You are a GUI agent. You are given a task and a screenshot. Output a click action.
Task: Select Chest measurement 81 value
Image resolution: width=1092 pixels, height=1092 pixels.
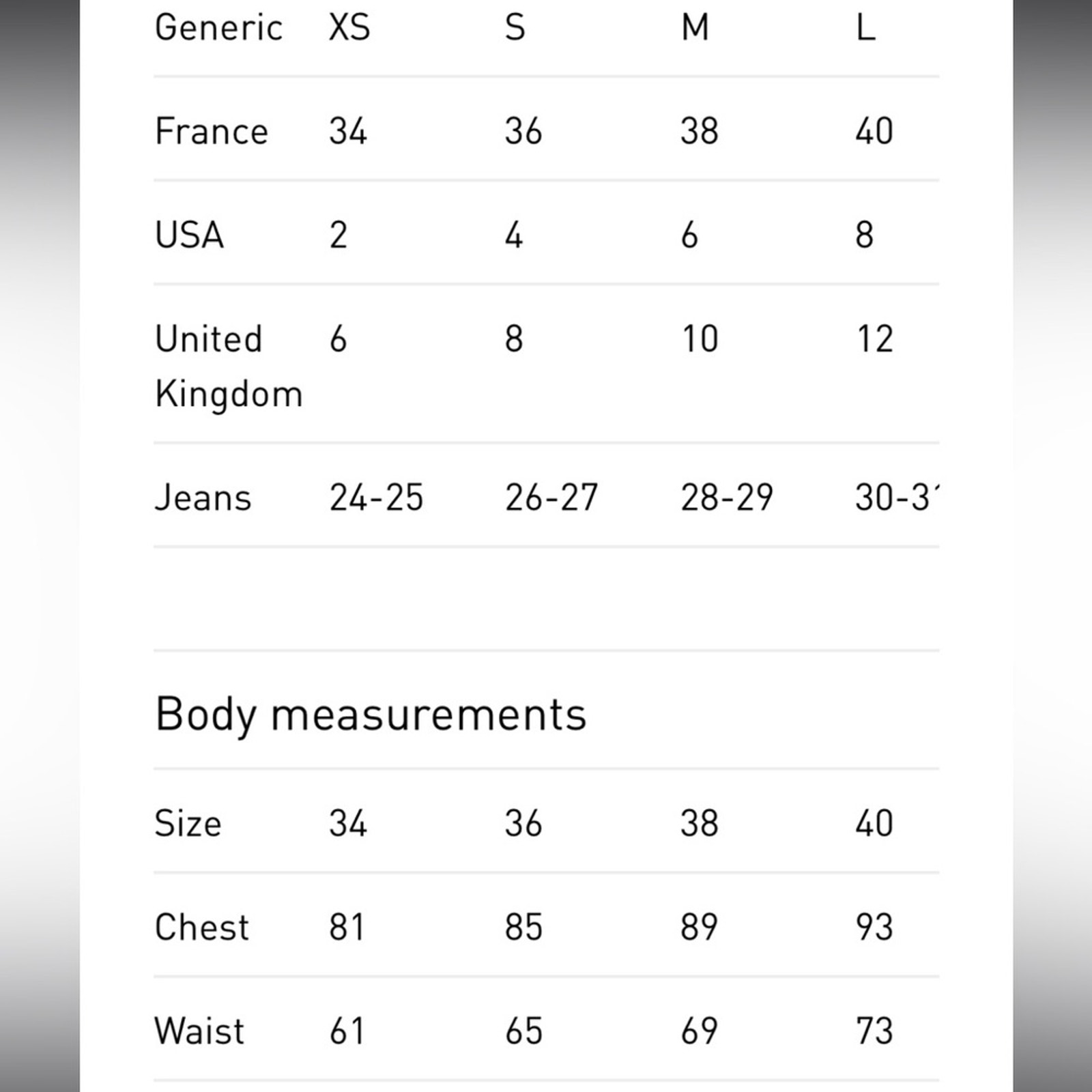tap(347, 927)
